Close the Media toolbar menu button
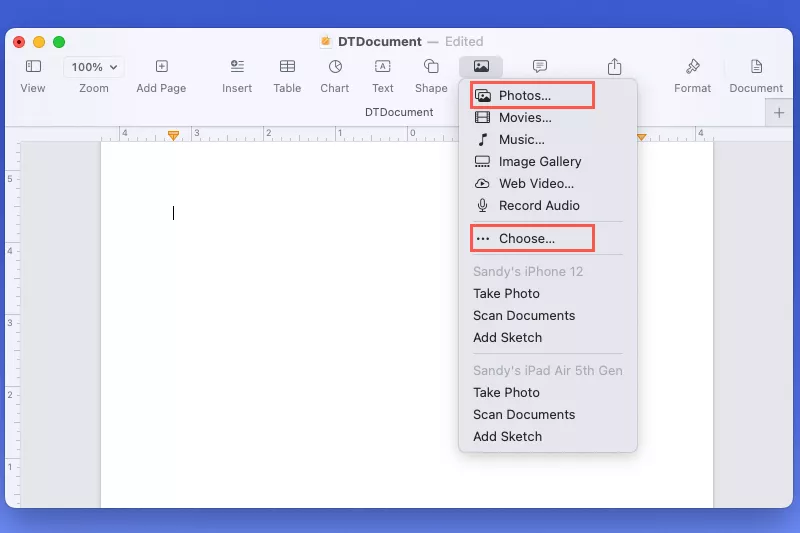This screenshot has width=800, height=533. (481, 66)
